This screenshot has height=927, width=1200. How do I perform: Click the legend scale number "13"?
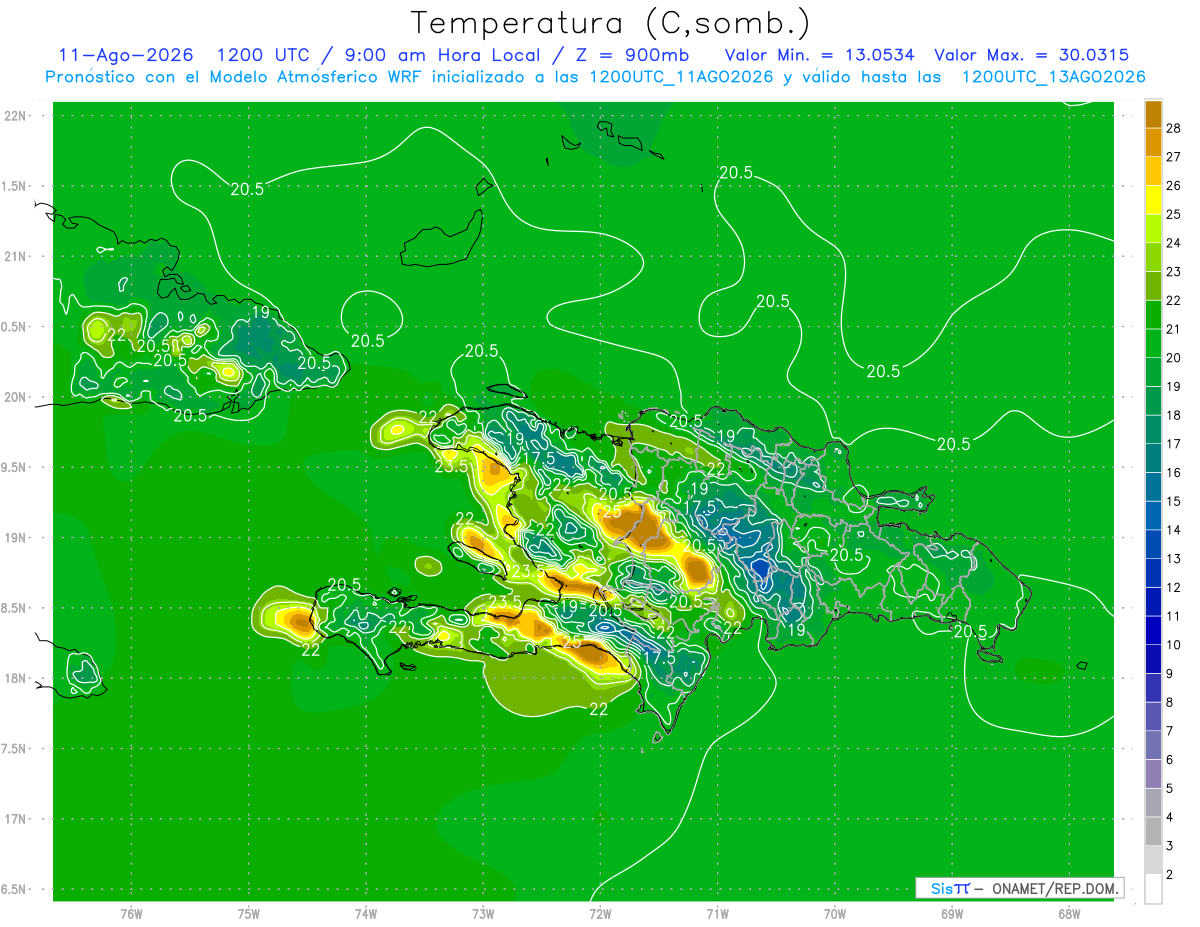click(x=1174, y=558)
